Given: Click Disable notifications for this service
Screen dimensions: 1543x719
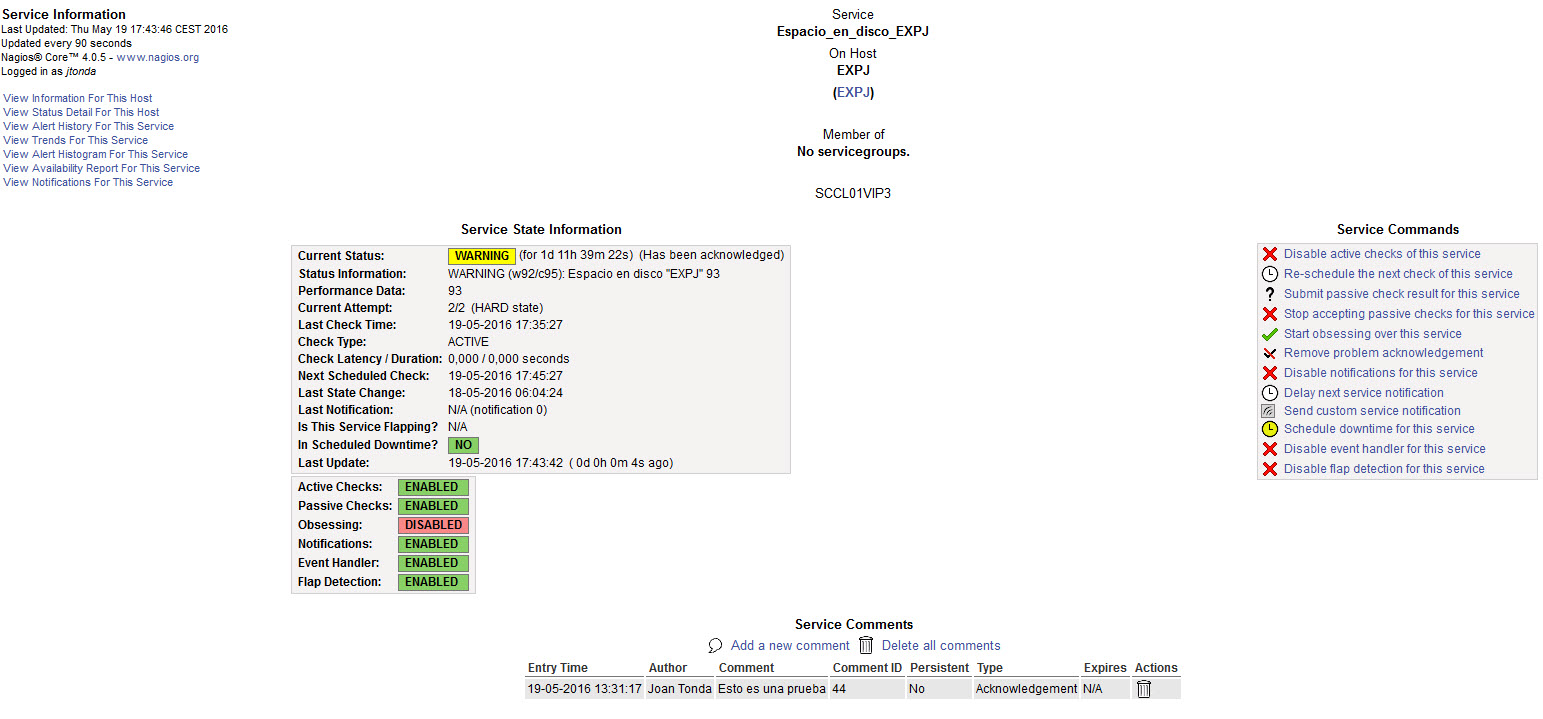Looking at the screenshot, I should [x=1380, y=373].
